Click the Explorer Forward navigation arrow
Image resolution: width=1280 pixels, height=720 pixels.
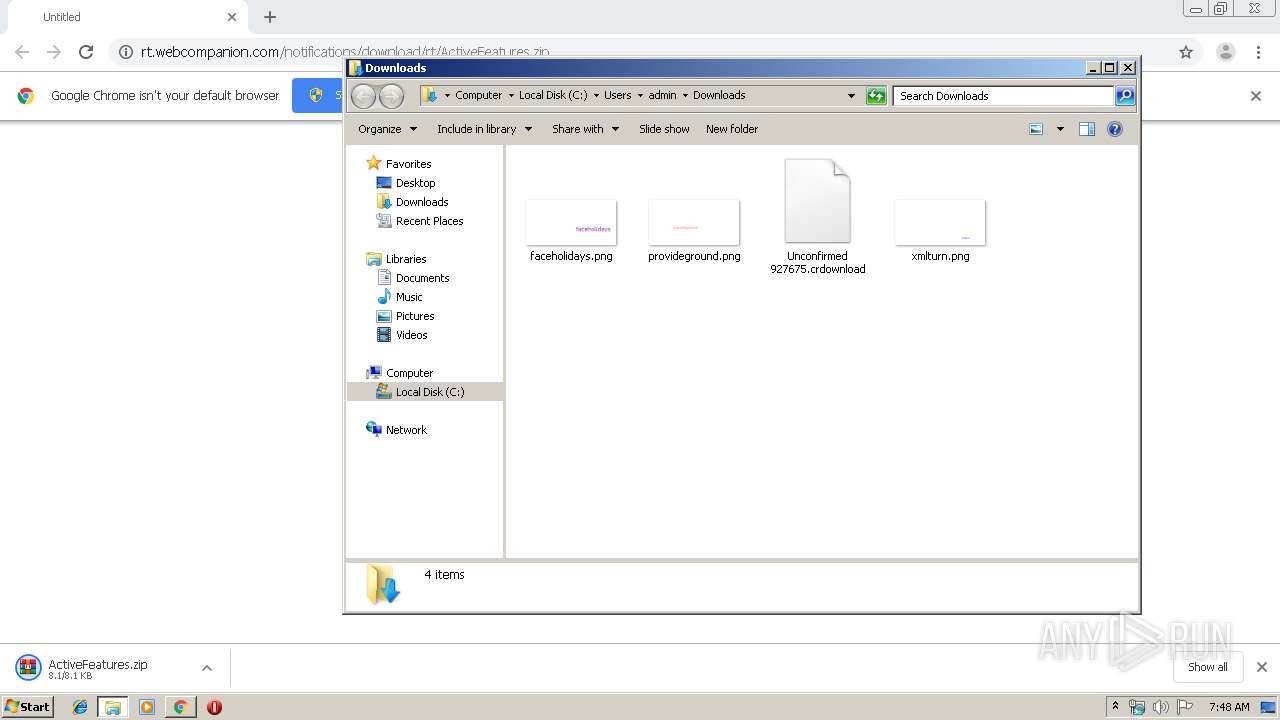click(x=391, y=96)
